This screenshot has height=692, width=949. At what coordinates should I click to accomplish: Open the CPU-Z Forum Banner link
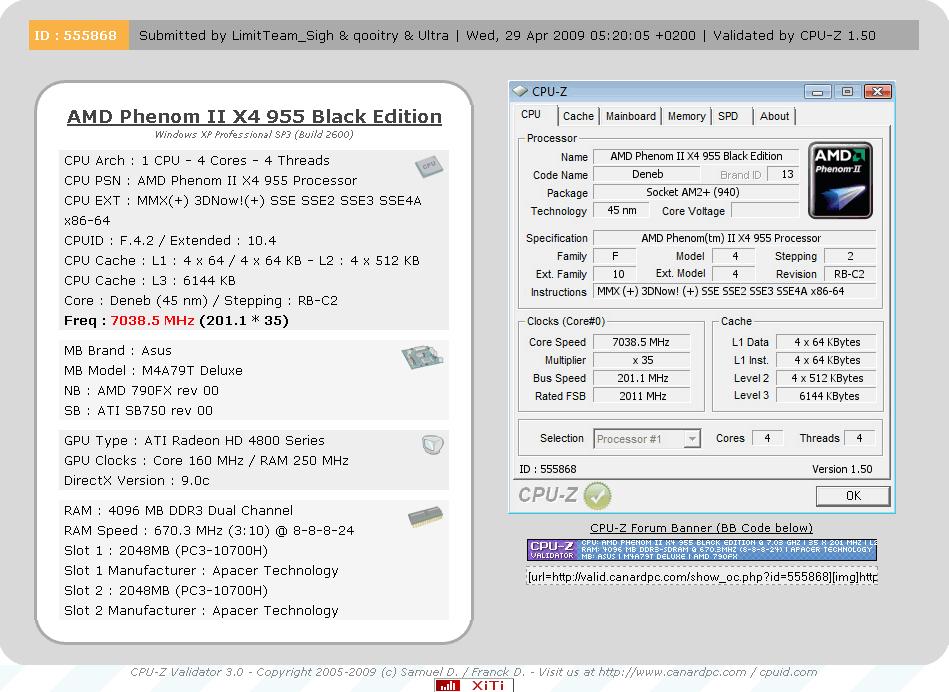(701, 528)
